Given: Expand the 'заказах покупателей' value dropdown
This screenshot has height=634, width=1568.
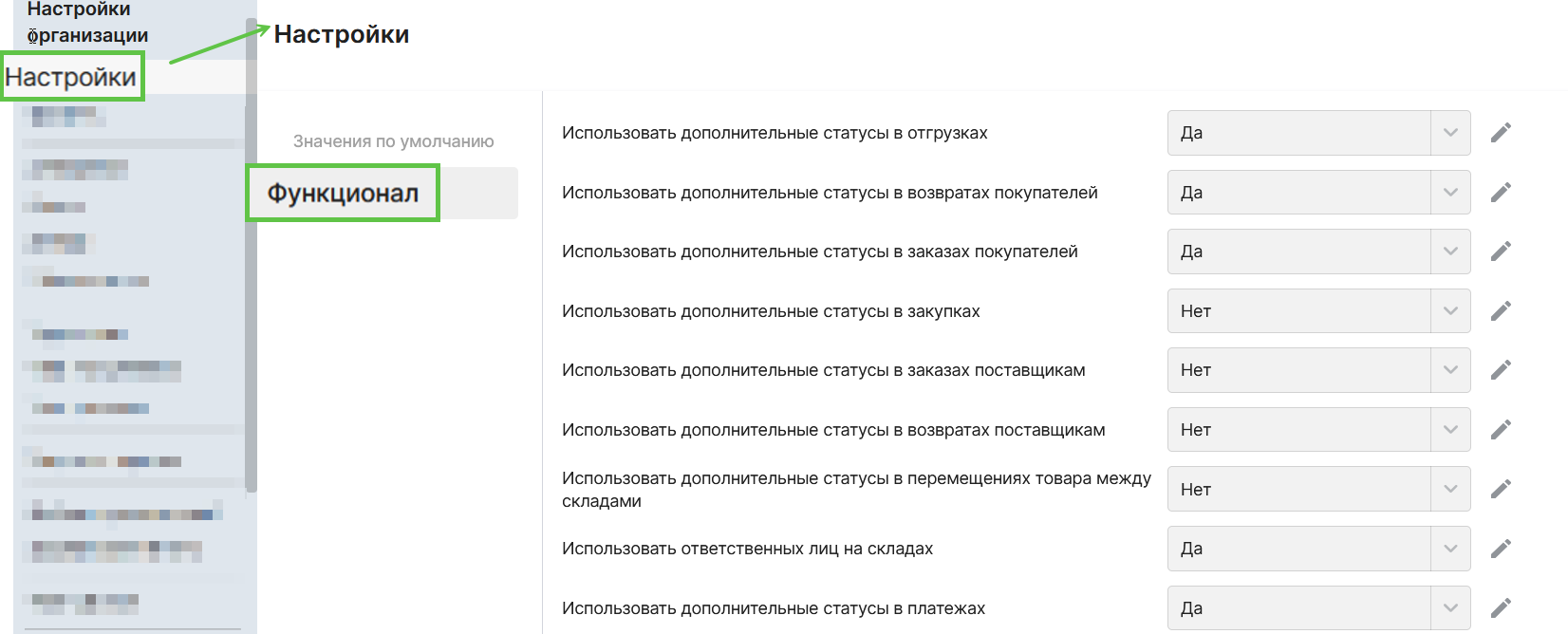Looking at the screenshot, I should tap(1450, 252).
